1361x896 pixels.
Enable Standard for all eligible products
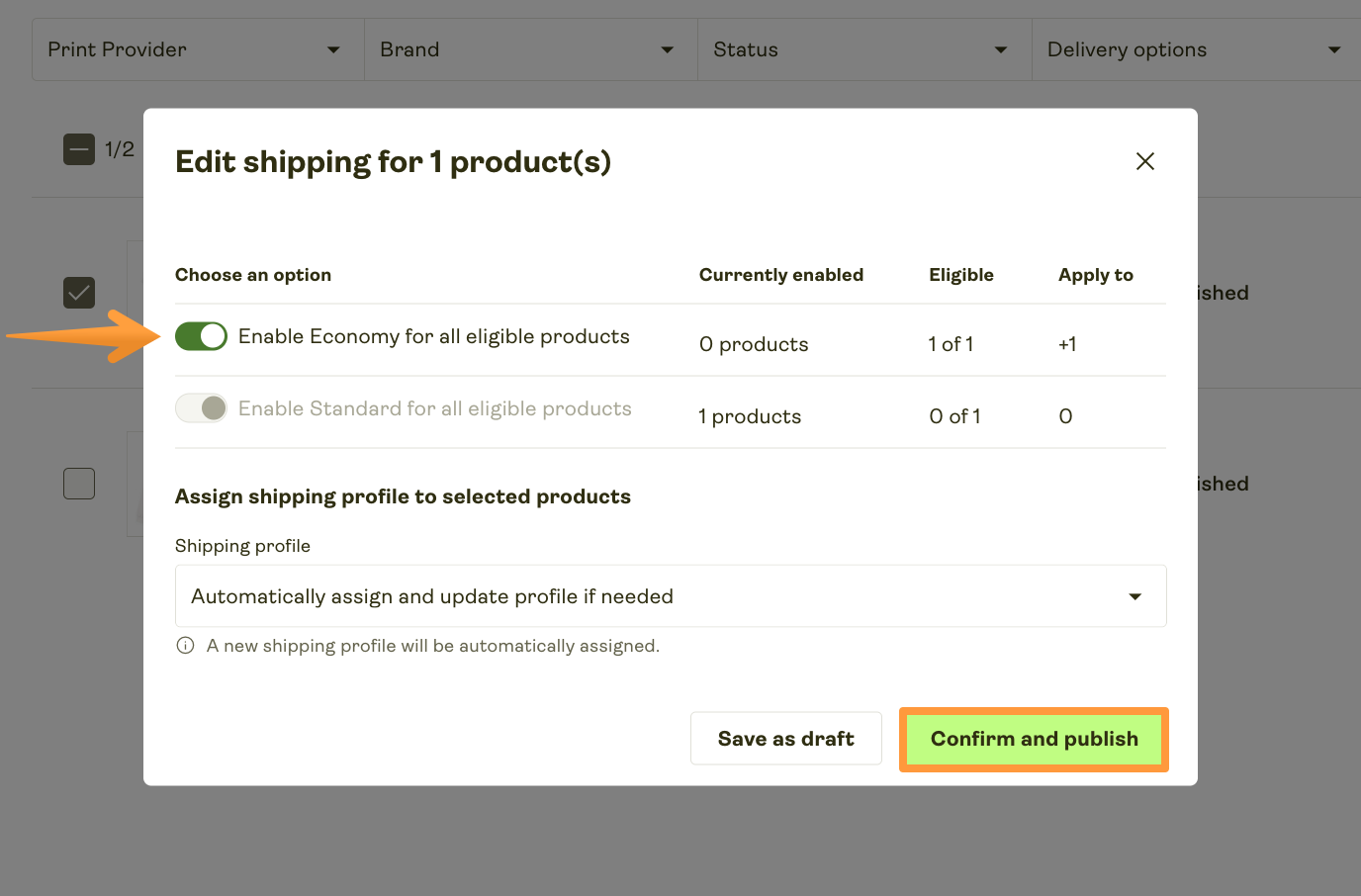pyautogui.click(x=201, y=407)
